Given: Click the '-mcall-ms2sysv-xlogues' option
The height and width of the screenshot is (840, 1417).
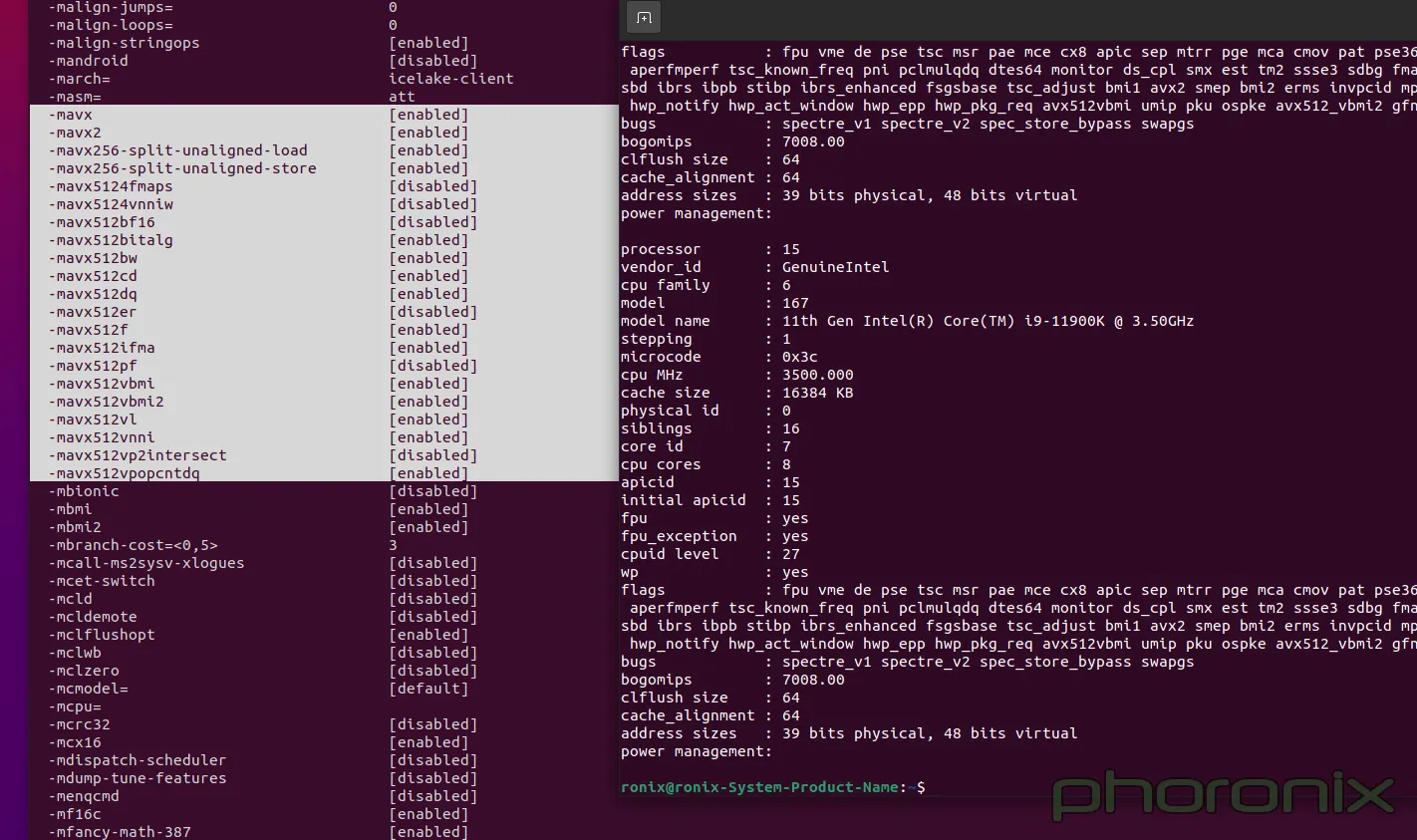Looking at the screenshot, I should click(146, 563).
